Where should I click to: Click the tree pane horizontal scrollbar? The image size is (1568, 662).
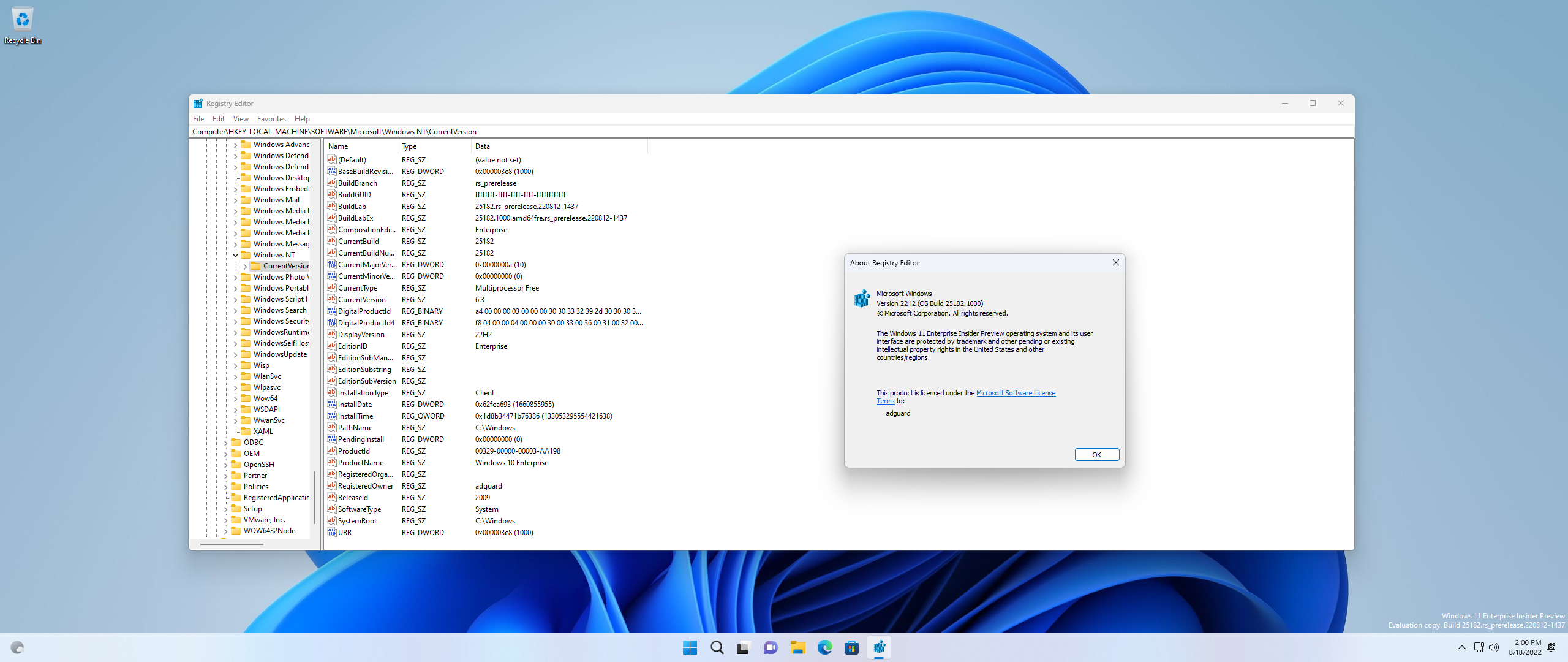[x=232, y=544]
